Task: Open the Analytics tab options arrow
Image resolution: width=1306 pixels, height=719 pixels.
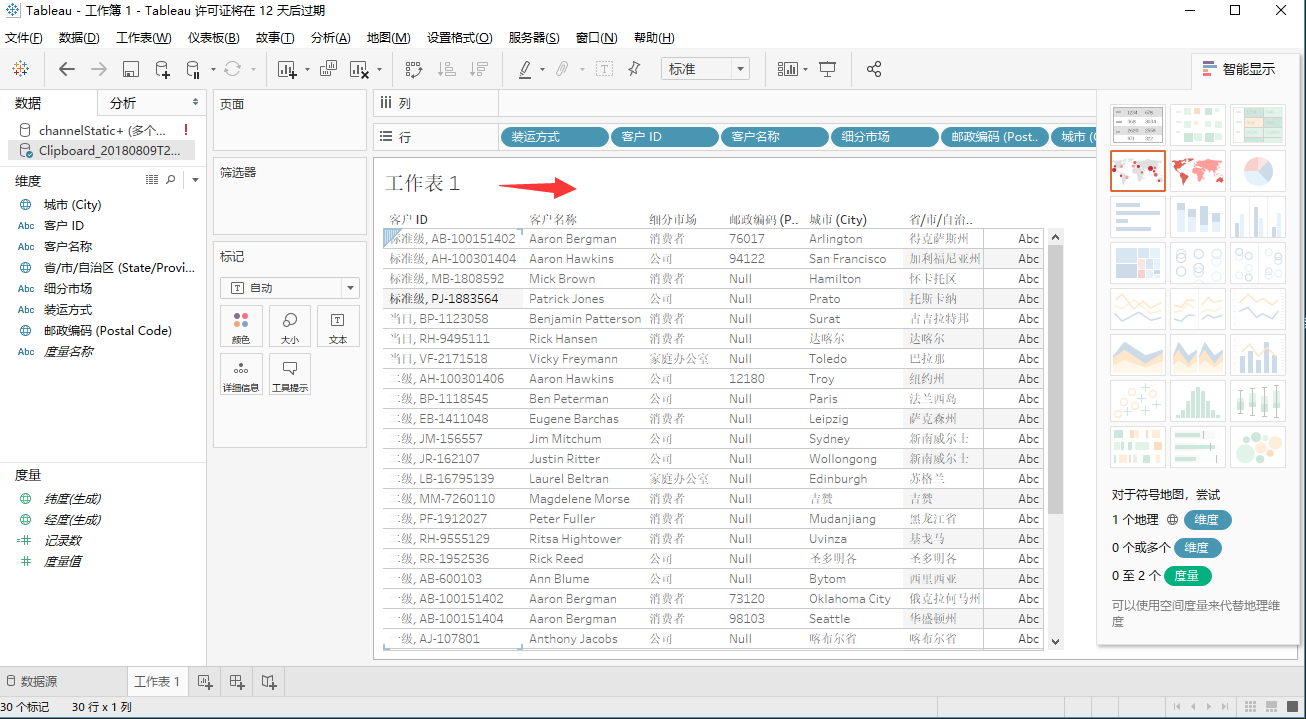Action: tap(195, 102)
